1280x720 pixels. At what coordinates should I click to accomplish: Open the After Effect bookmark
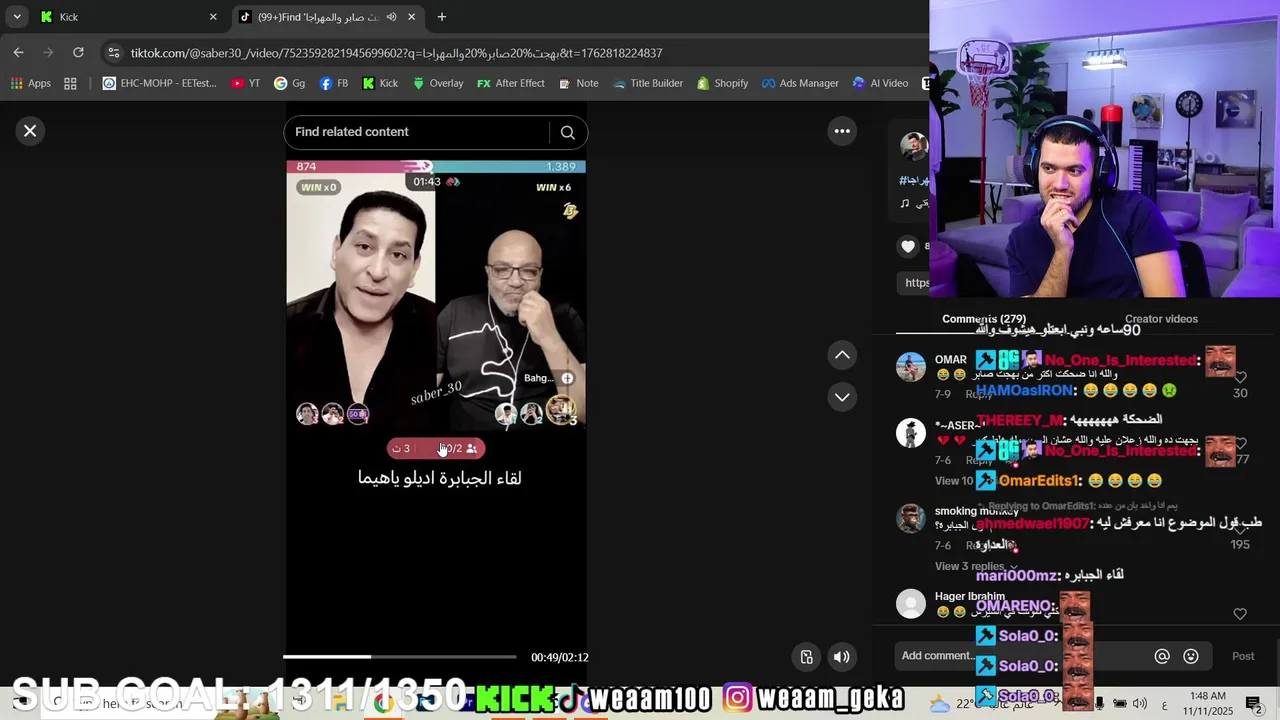click(511, 83)
